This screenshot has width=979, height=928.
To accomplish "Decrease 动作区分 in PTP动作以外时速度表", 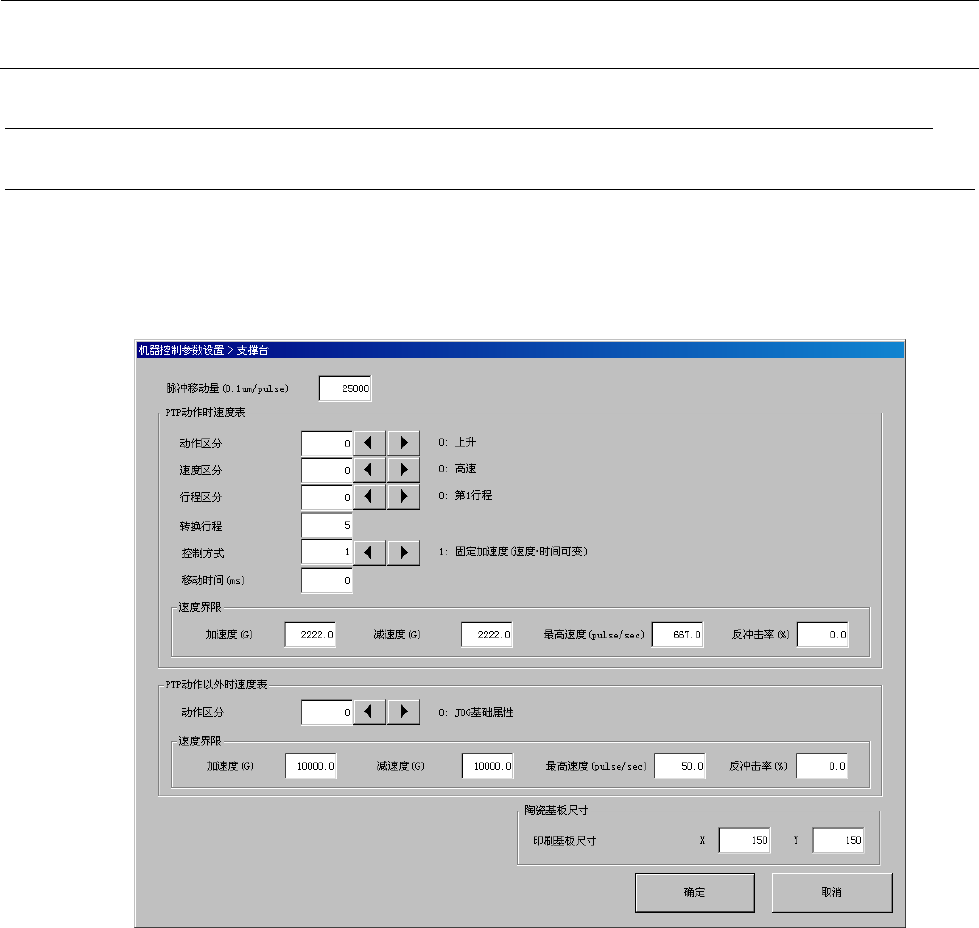I will (370, 712).
